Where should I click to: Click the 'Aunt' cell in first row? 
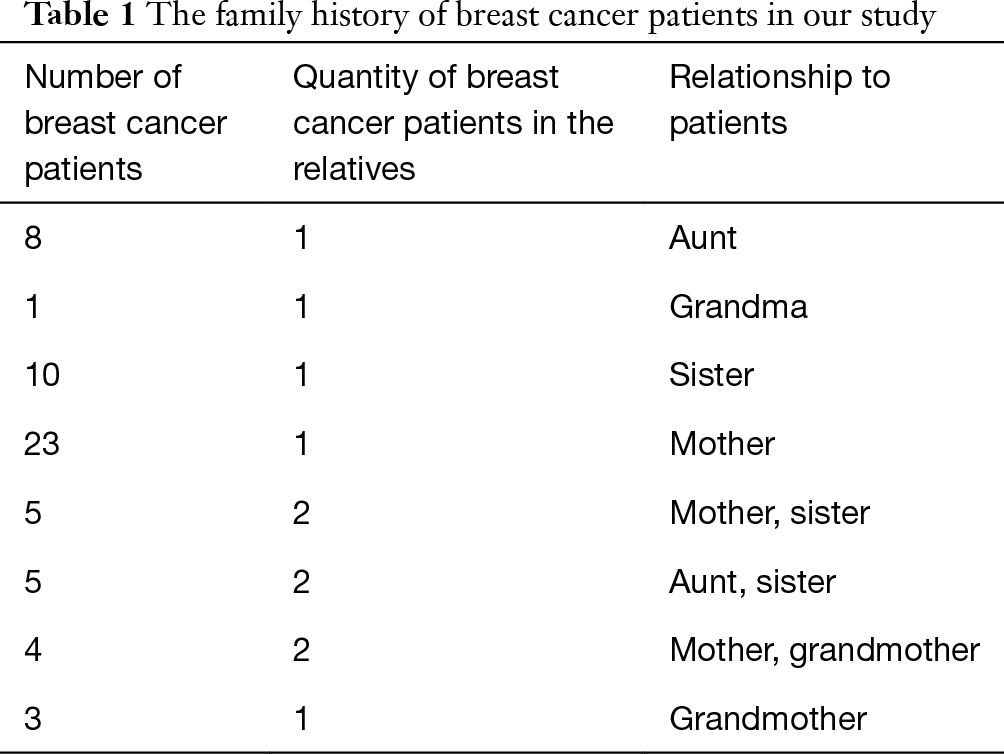703,238
